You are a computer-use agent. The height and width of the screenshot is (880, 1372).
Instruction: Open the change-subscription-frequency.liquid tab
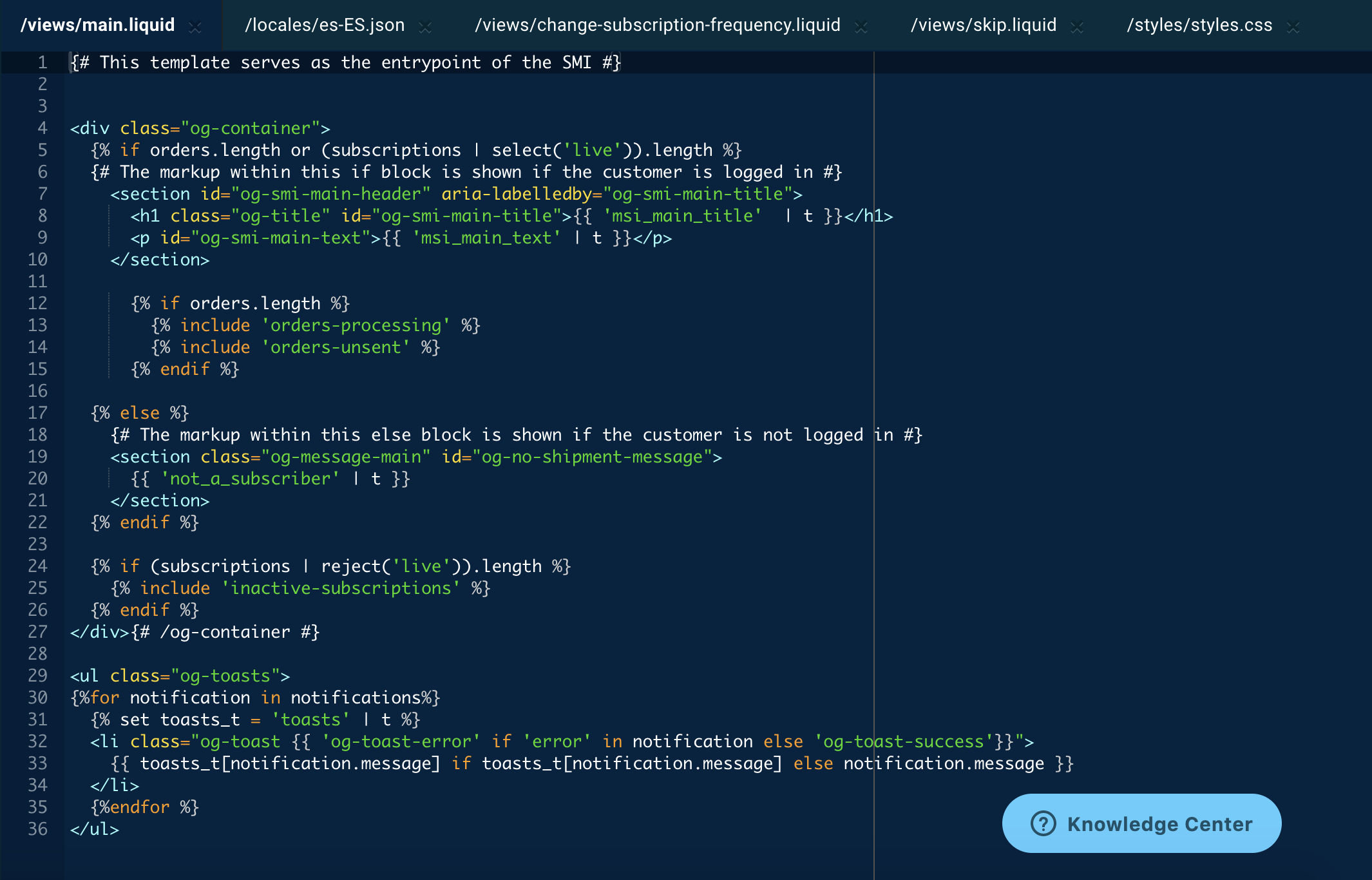pyautogui.click(x=657, y=25)
